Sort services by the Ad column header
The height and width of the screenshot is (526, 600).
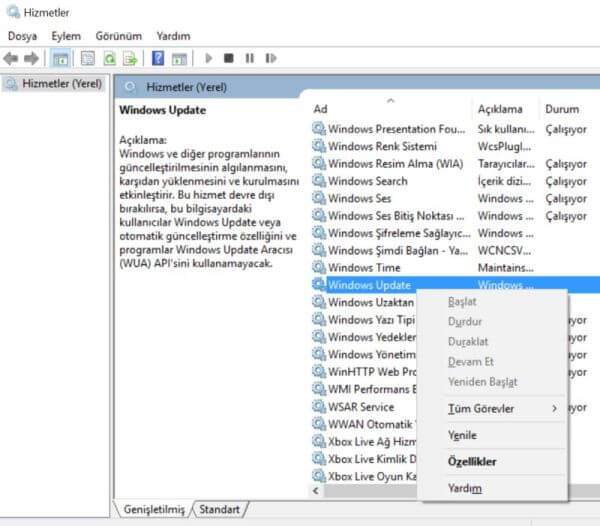tap(388, 108)
